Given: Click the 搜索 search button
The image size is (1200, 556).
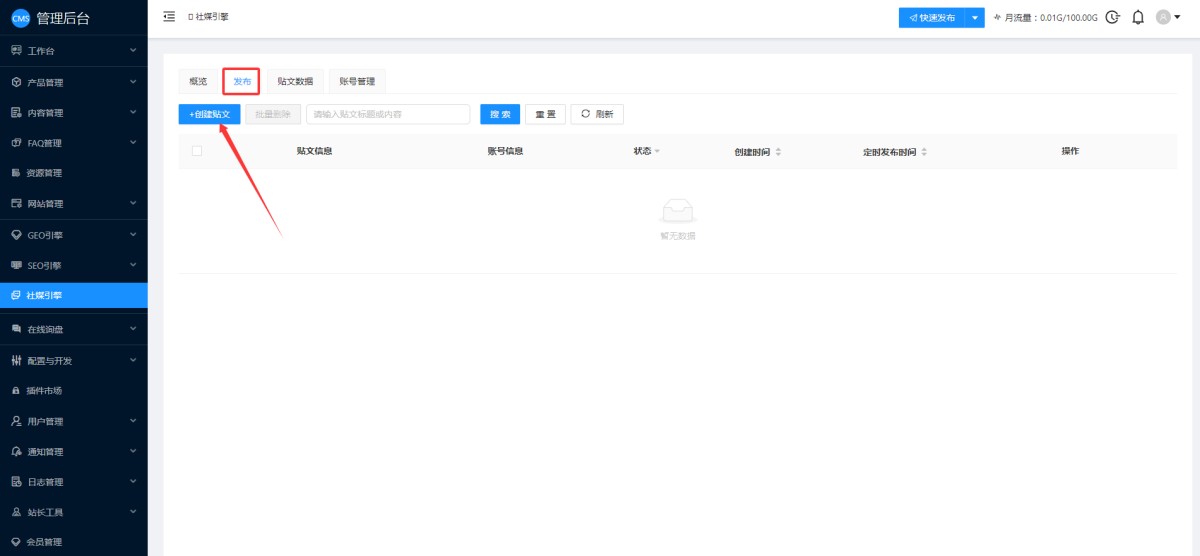Looking at the screenshot, I should [x=500, y=114].
